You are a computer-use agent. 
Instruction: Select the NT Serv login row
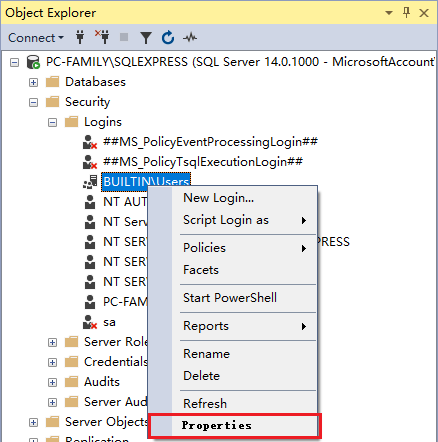pyautogui.click(x=125, y=222)
